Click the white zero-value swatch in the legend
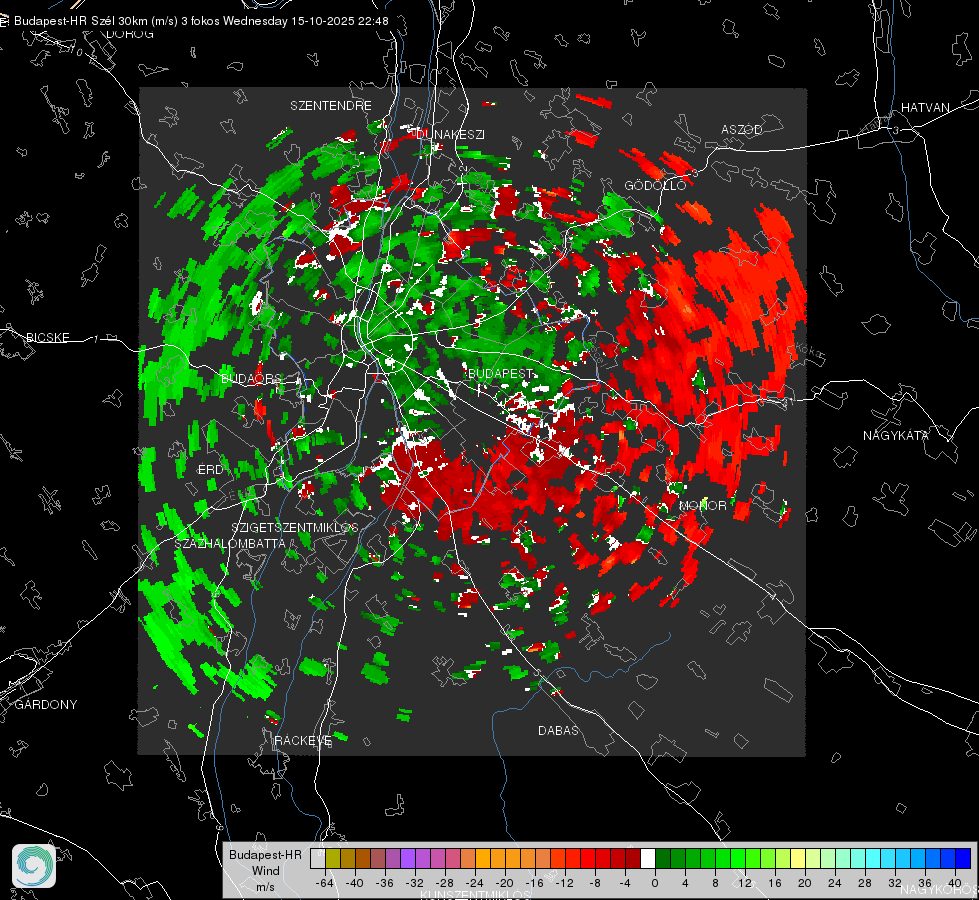 click(x=648, y=859)
